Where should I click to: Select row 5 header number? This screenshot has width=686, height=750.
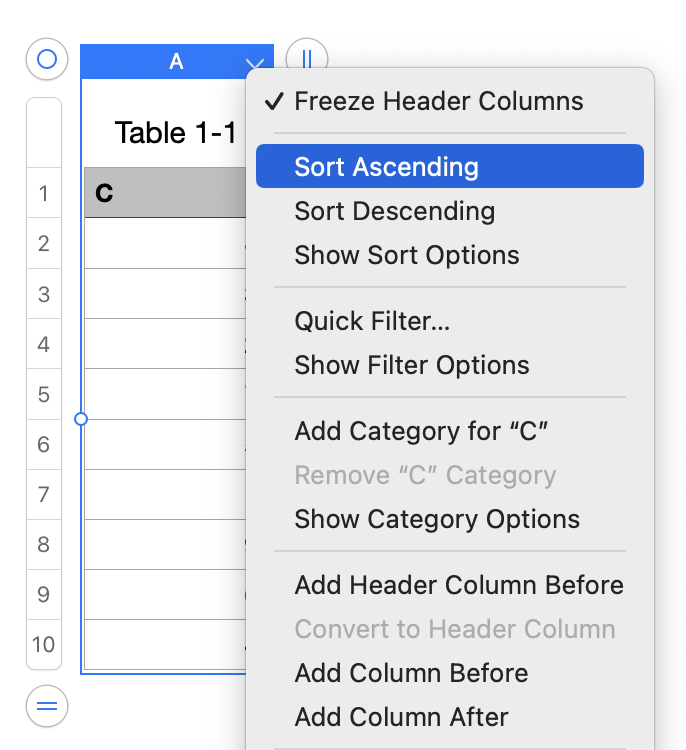point(44,394)
